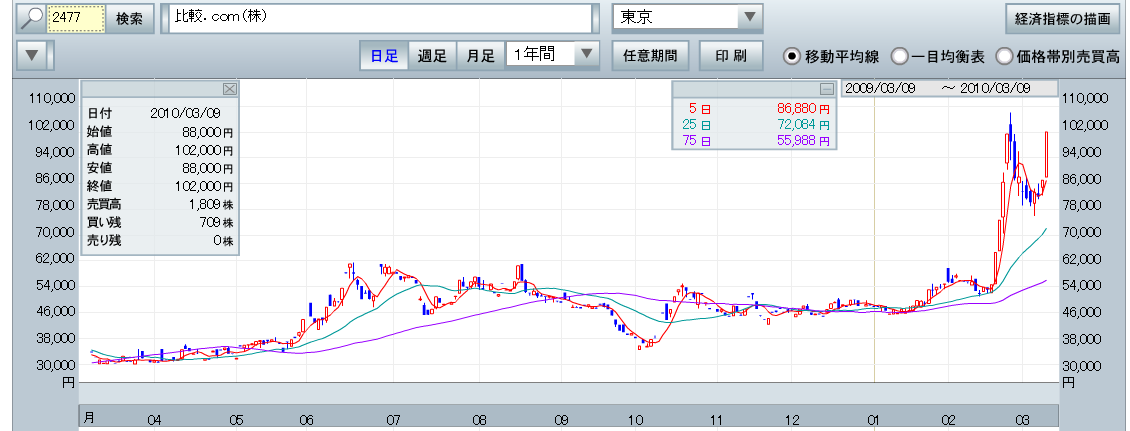Viewport: 1130px width, 431px height.
Task: Click the month timeline bar at 08
Action: (480, 420)
